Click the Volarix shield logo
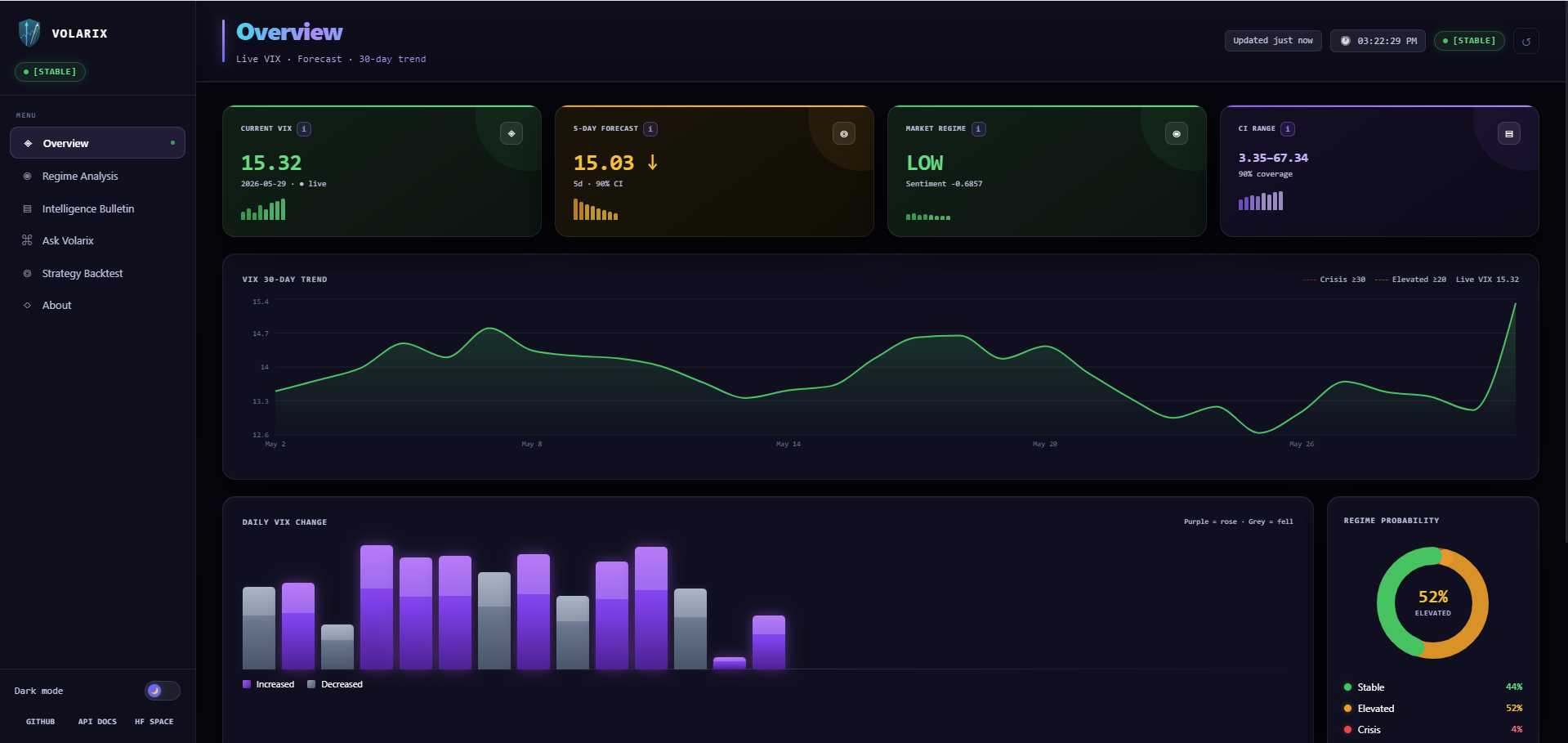 click(29, 33)
